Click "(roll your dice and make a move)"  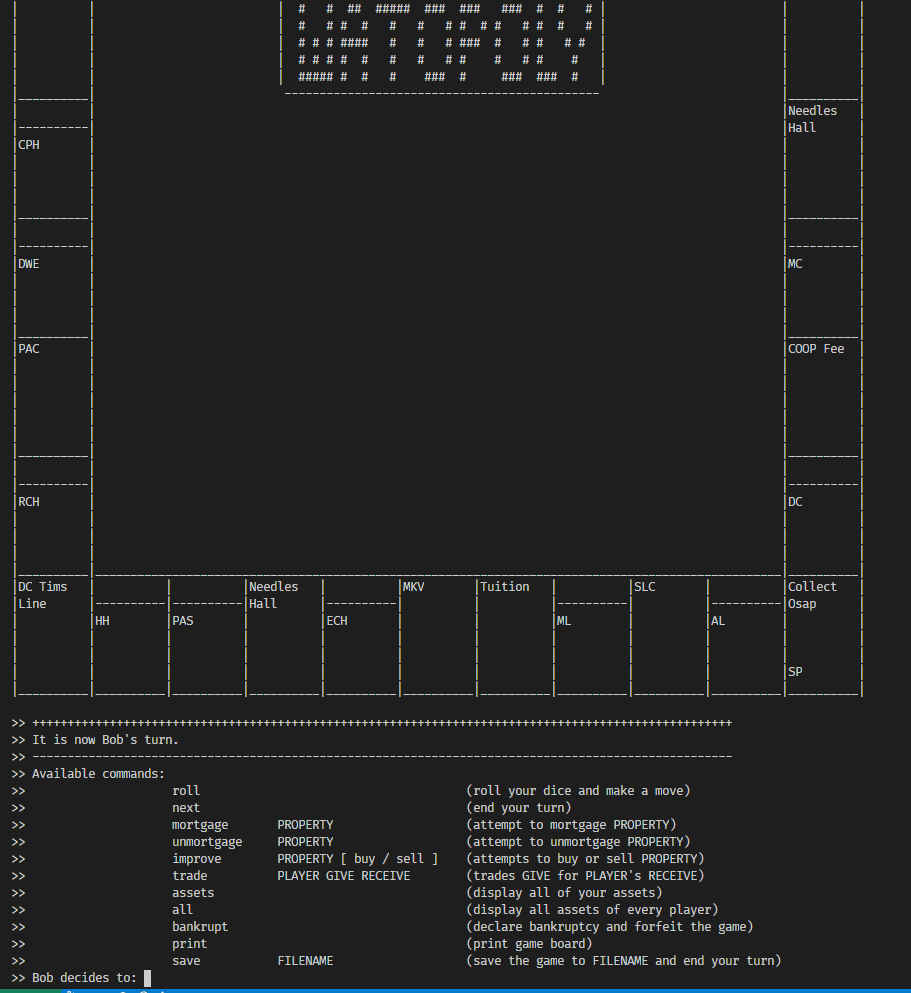tap(579, 791)
